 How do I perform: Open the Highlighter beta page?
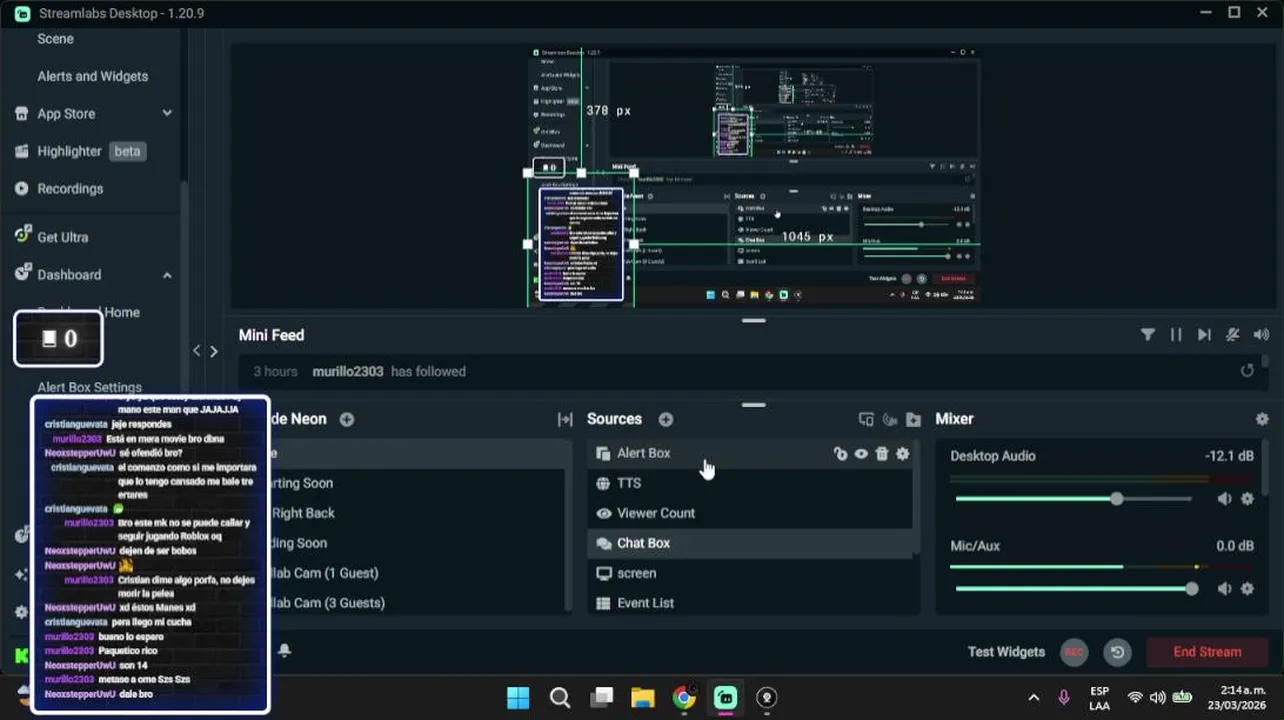coord(92,151)
